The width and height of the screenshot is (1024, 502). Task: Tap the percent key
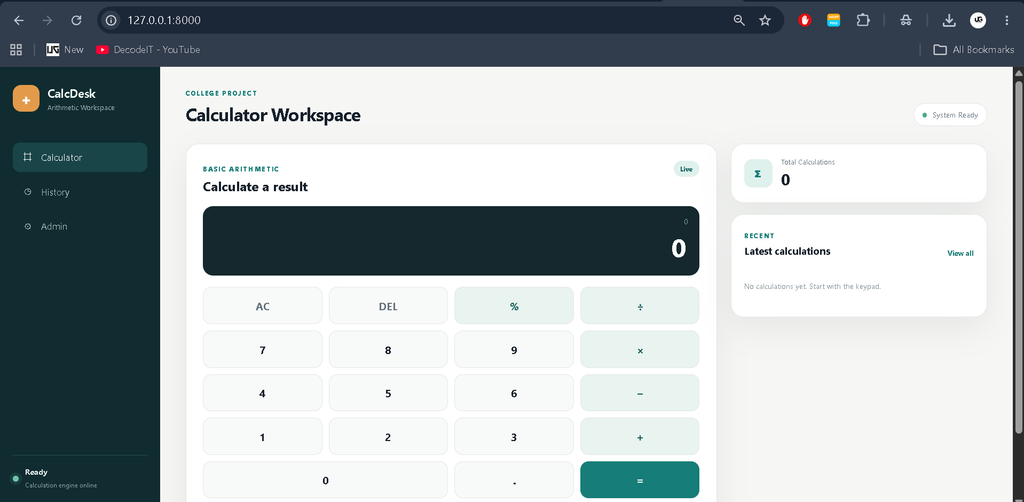[514, 306]
